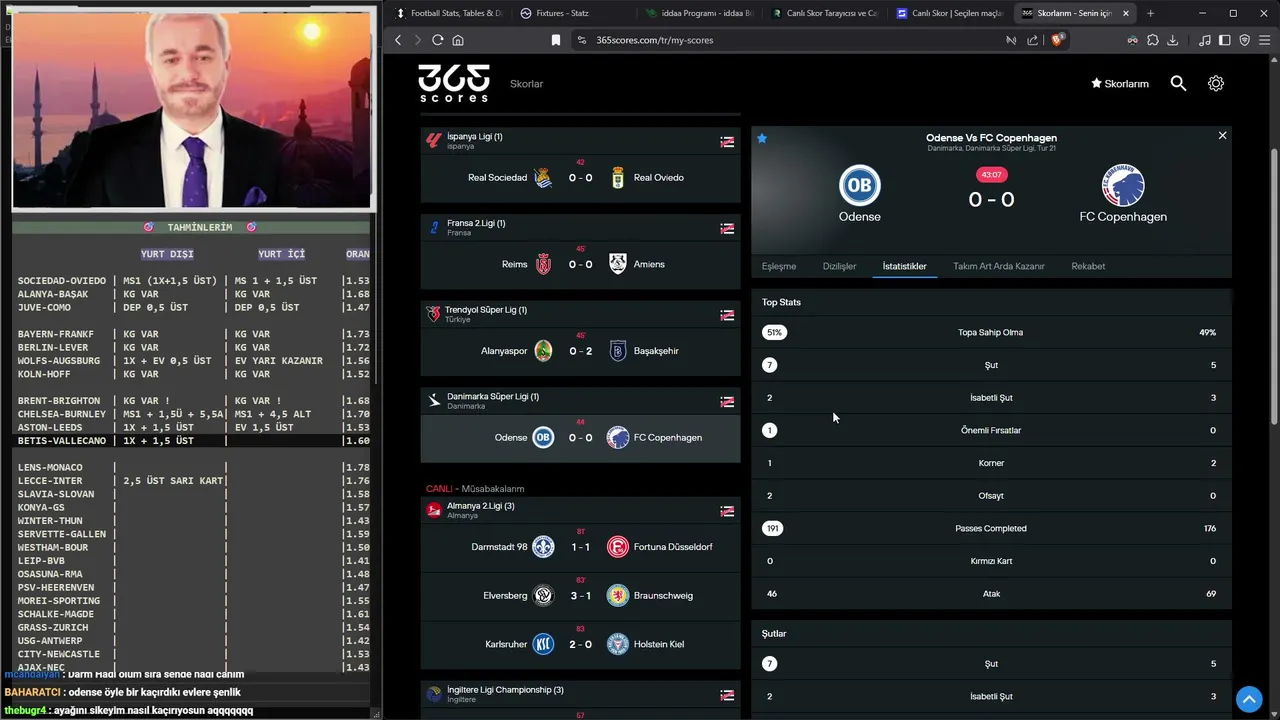This screenshot has height=720, width=1280.
Task: Unfavorite Odense vs FC Copenhagen blue star
Action: [x=762, y=138]
